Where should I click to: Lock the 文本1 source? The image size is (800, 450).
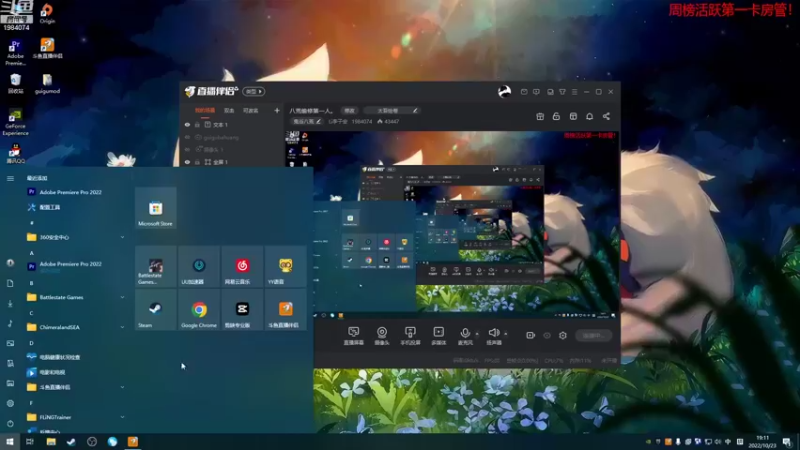click(197, 124)
